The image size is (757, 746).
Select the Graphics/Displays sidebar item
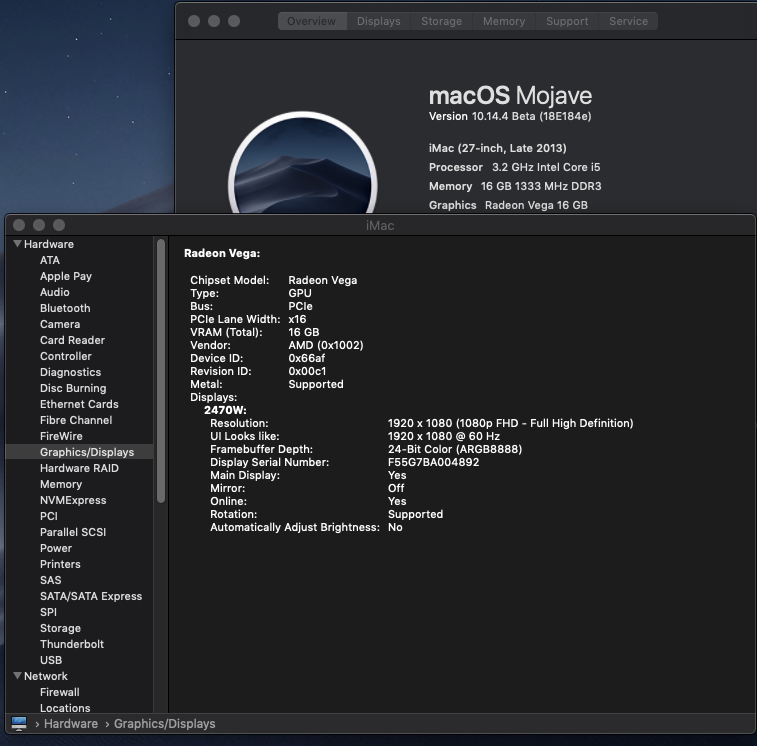coord(87,452)
